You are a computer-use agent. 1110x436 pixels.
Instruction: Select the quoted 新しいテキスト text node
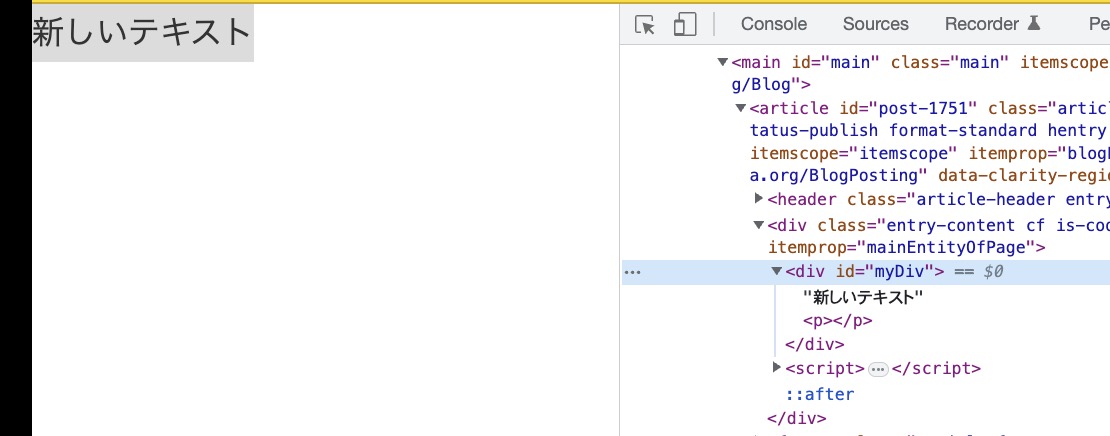[862, 297]
